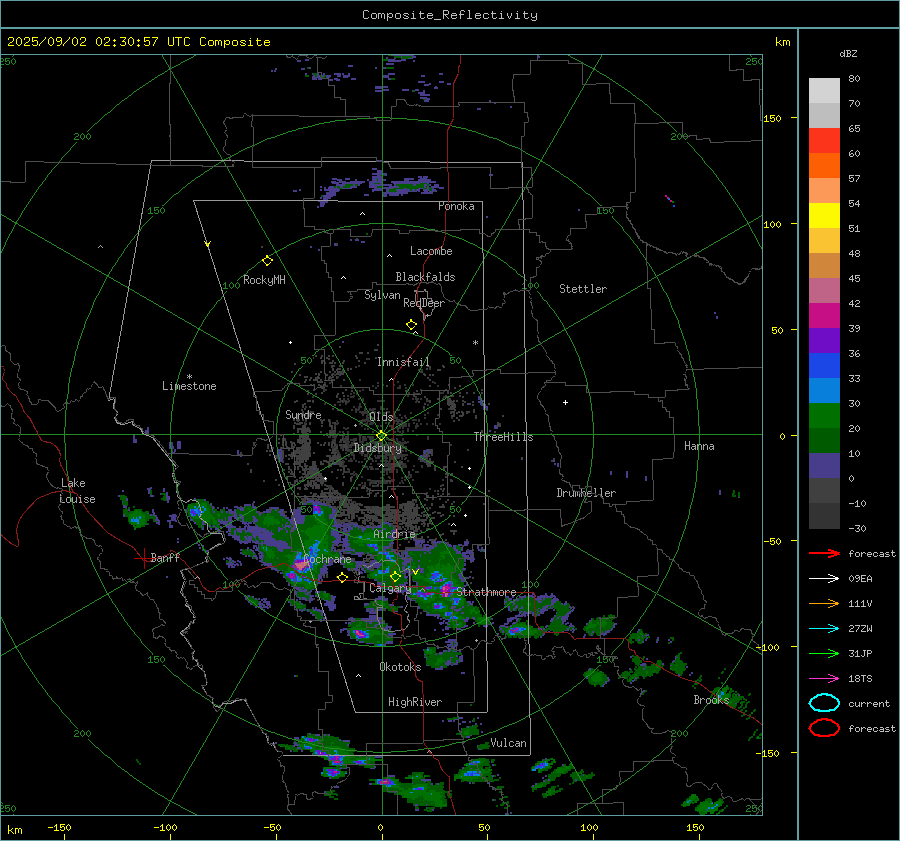Click the 10 dBZ purple swatch
This screenshot has height=841, width=900.
824,466
